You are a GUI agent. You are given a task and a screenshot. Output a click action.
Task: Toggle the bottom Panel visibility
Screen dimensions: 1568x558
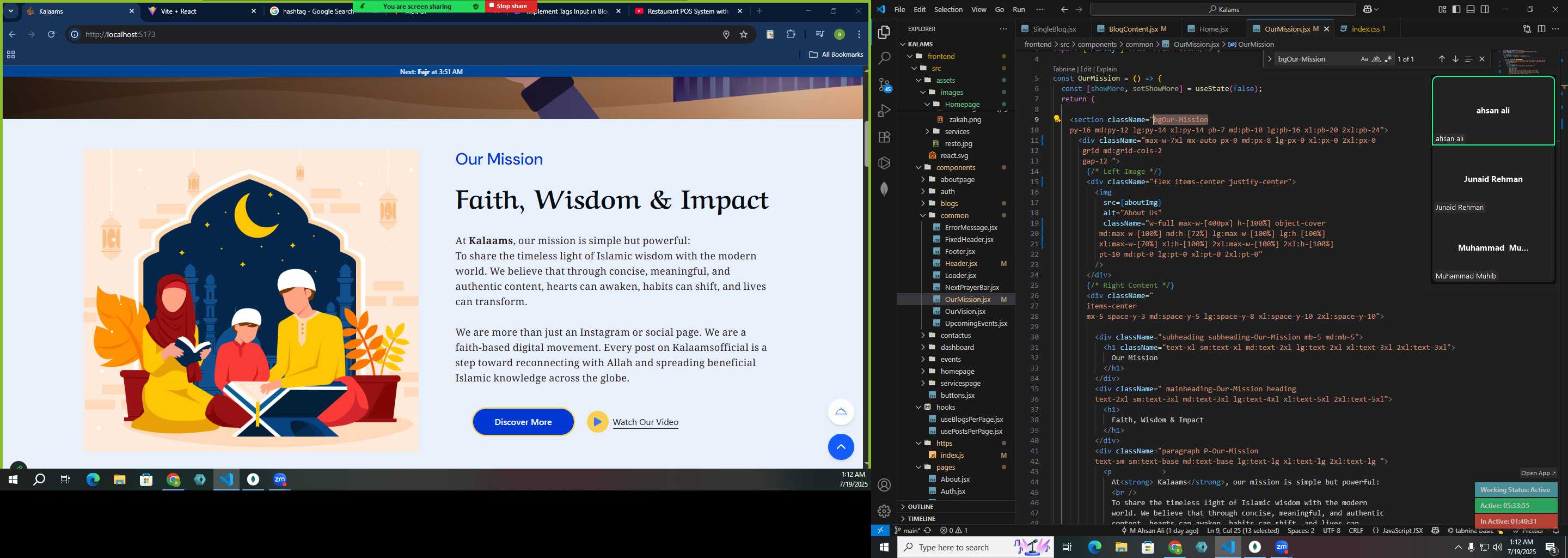(x=1470, y=9)
